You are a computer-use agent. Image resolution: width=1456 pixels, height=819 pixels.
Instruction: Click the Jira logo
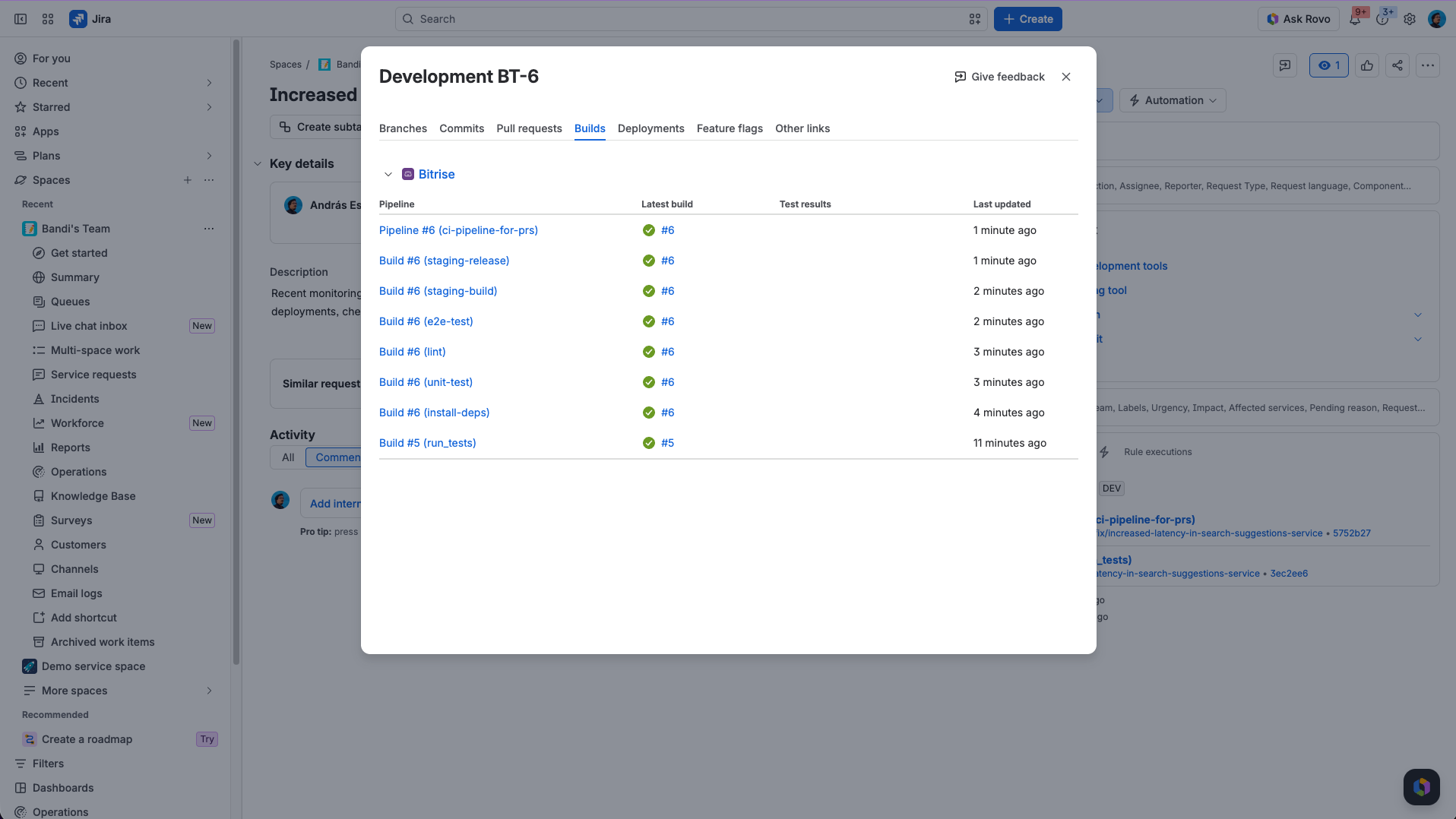pos(90,19)
